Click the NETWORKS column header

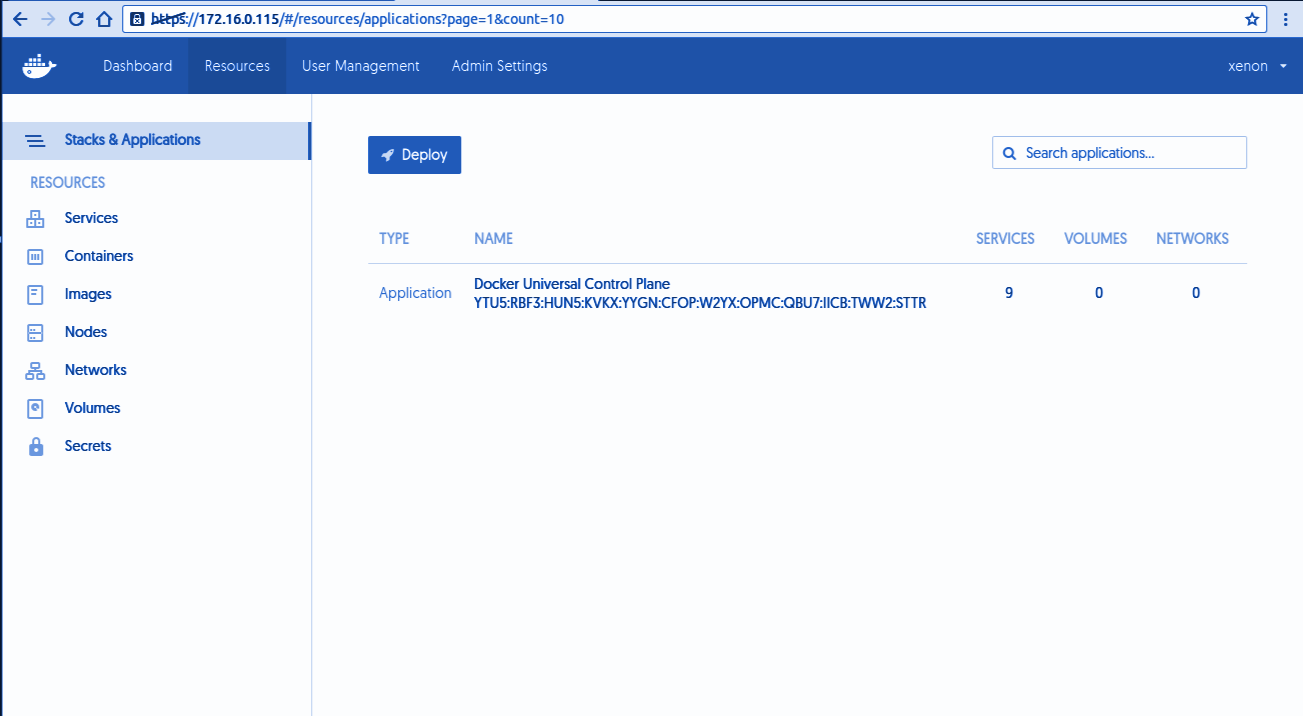click(x=1192, y=239)
